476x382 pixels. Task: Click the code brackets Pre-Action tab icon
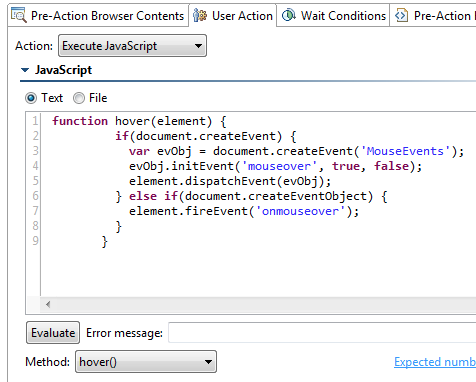[x=401, y=15]
